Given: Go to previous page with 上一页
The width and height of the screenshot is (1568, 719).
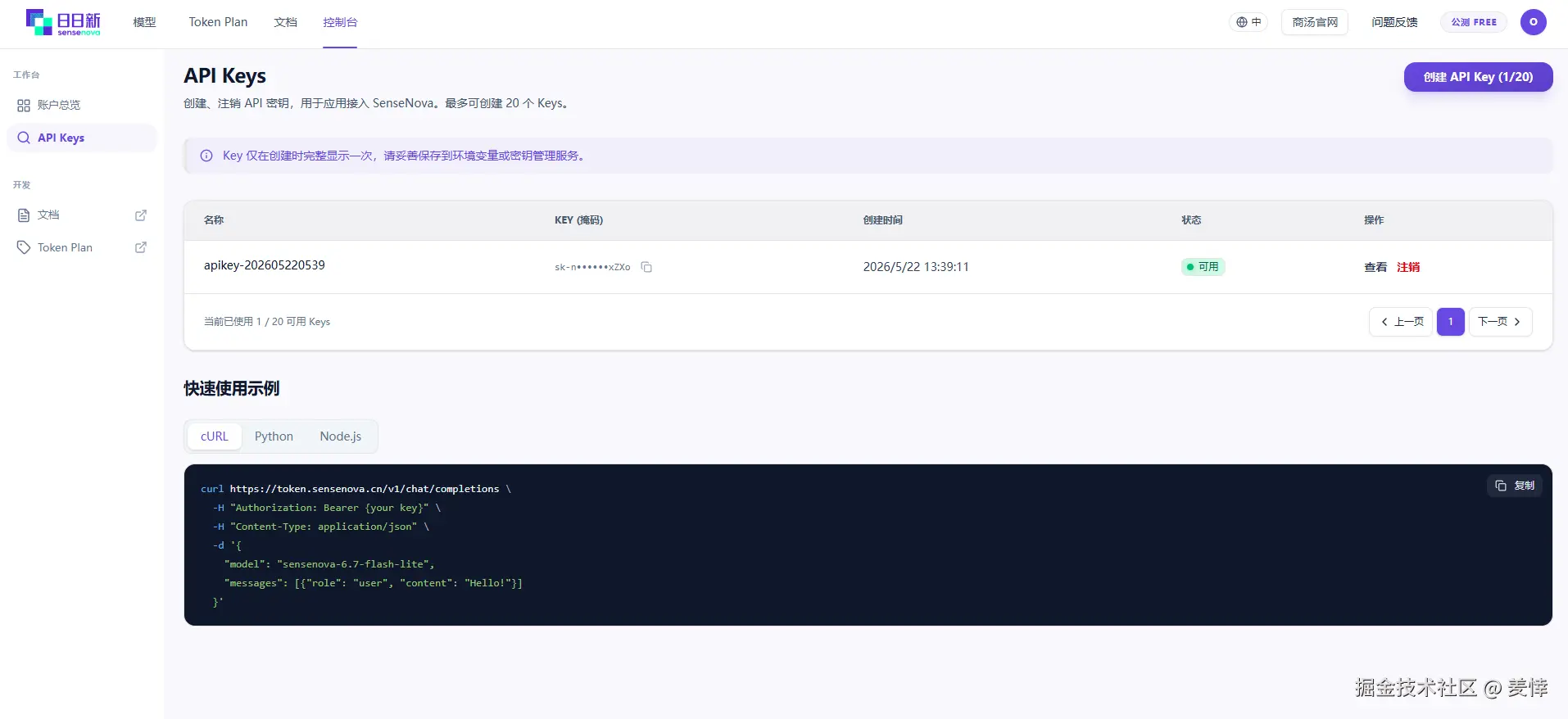Looking at the screenshot, I should tap(1402, 322).
